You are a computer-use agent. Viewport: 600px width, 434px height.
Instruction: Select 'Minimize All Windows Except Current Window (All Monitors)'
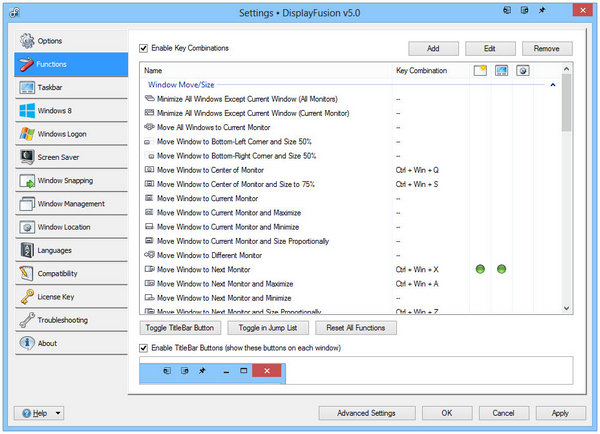(x=351, y=99)
